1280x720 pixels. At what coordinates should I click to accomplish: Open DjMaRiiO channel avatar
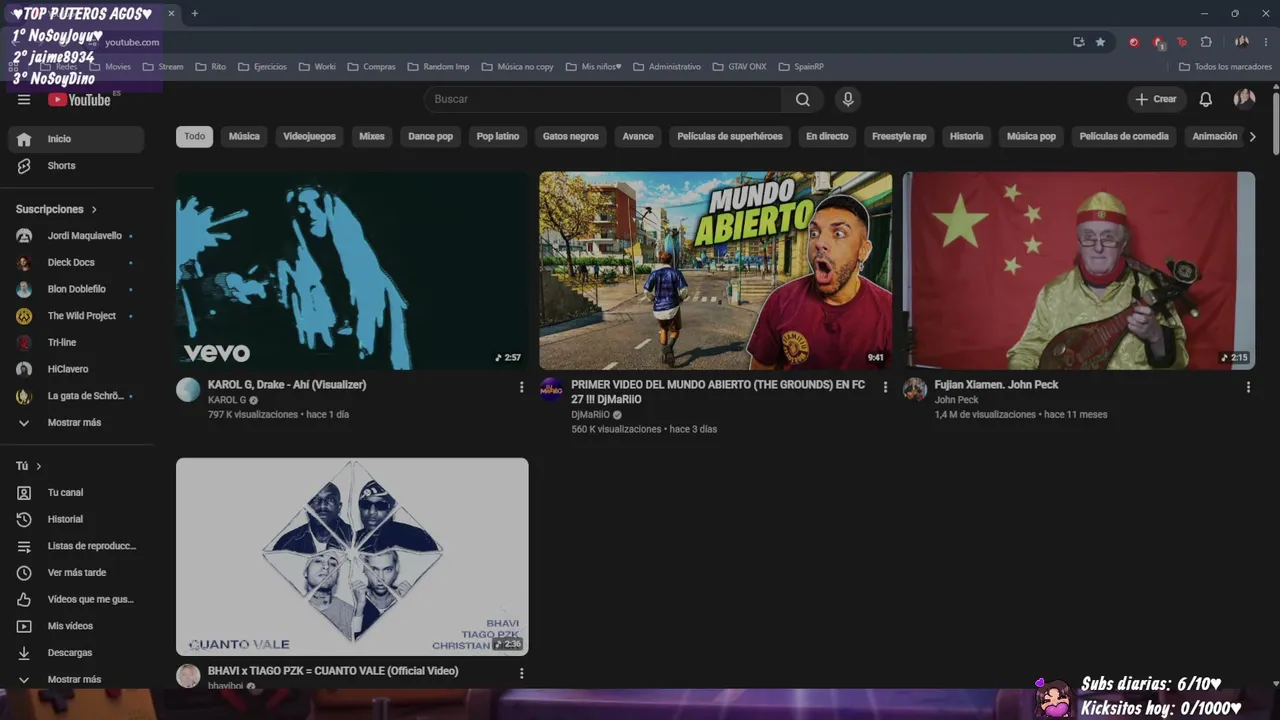tap(551, 390)
